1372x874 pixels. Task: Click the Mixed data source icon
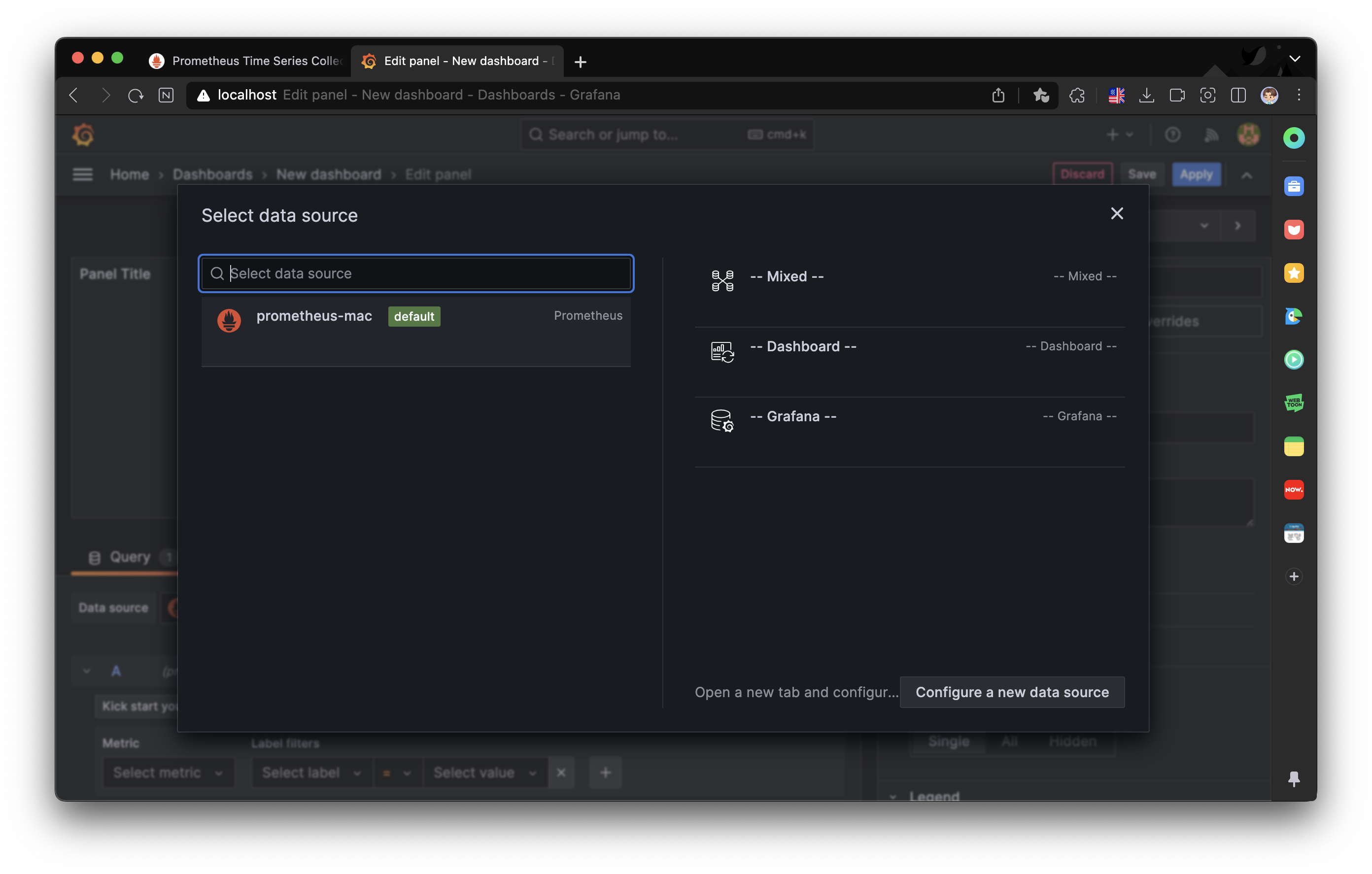tap(722, 280)
